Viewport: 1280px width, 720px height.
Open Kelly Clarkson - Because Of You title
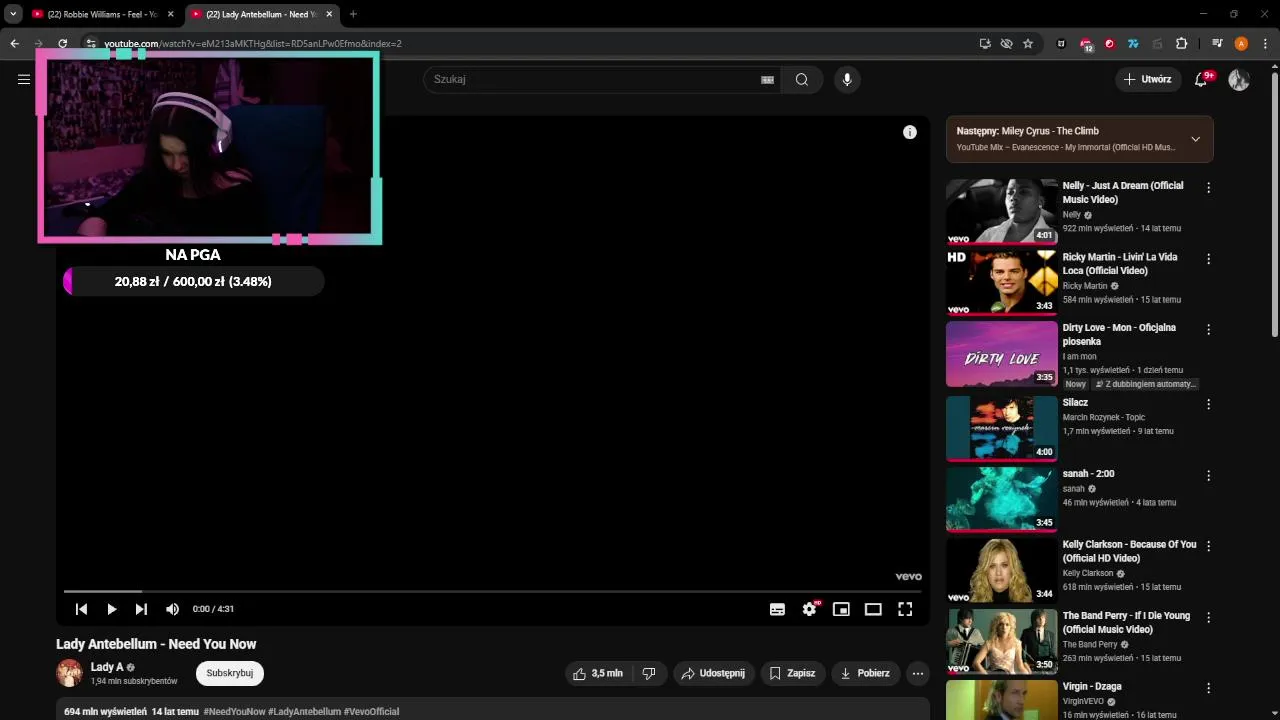pyautogui.click(x=1129, y=551)
